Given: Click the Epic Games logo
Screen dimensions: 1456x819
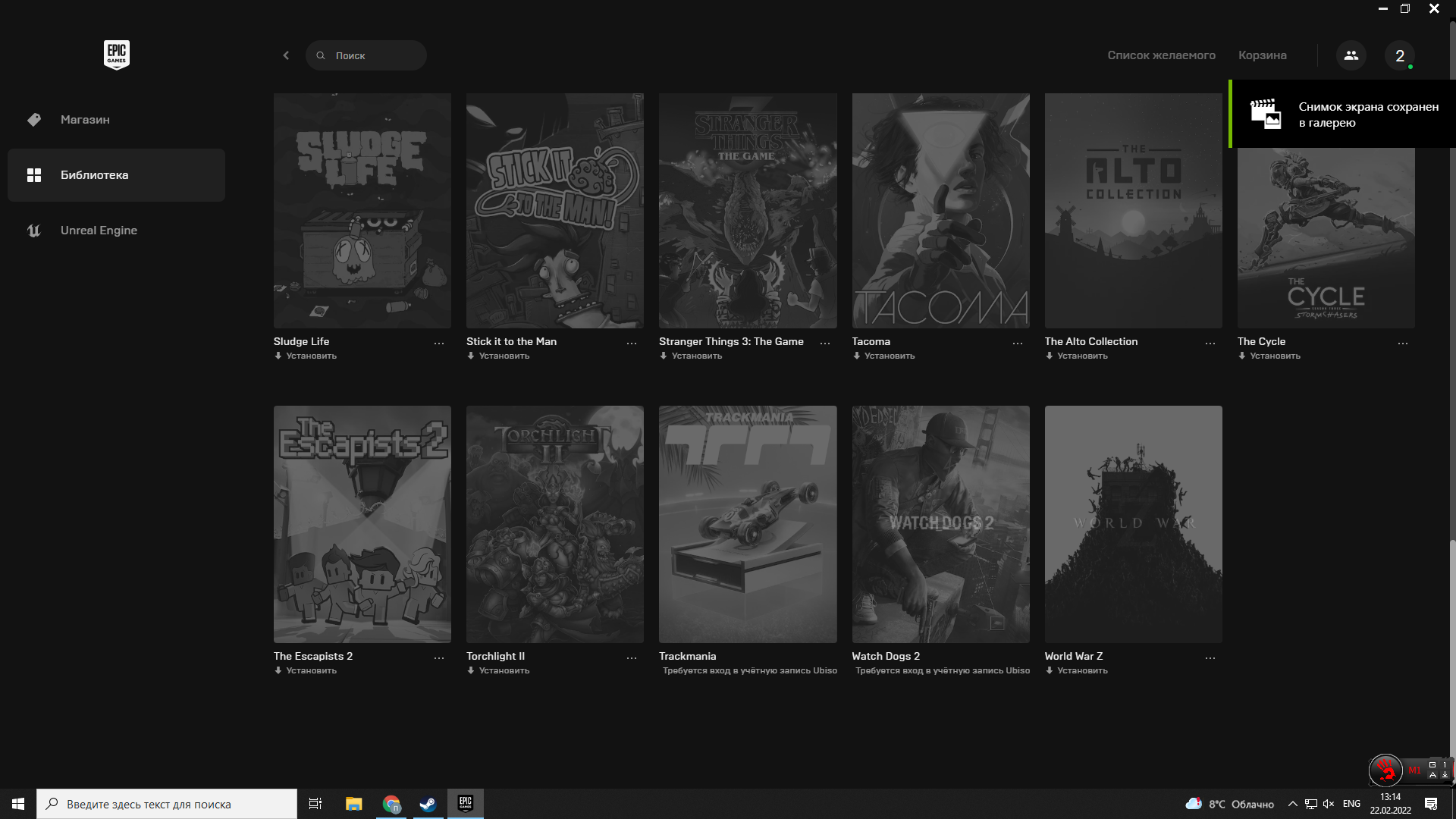Looking at the screenshot, I should point(117,55).
